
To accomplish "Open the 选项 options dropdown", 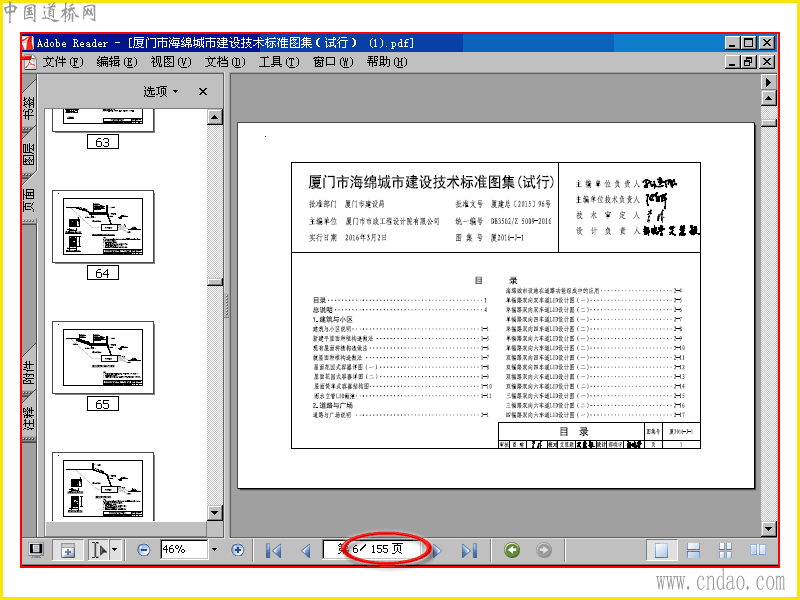I will pyautogui.click(x=160, y=91).
